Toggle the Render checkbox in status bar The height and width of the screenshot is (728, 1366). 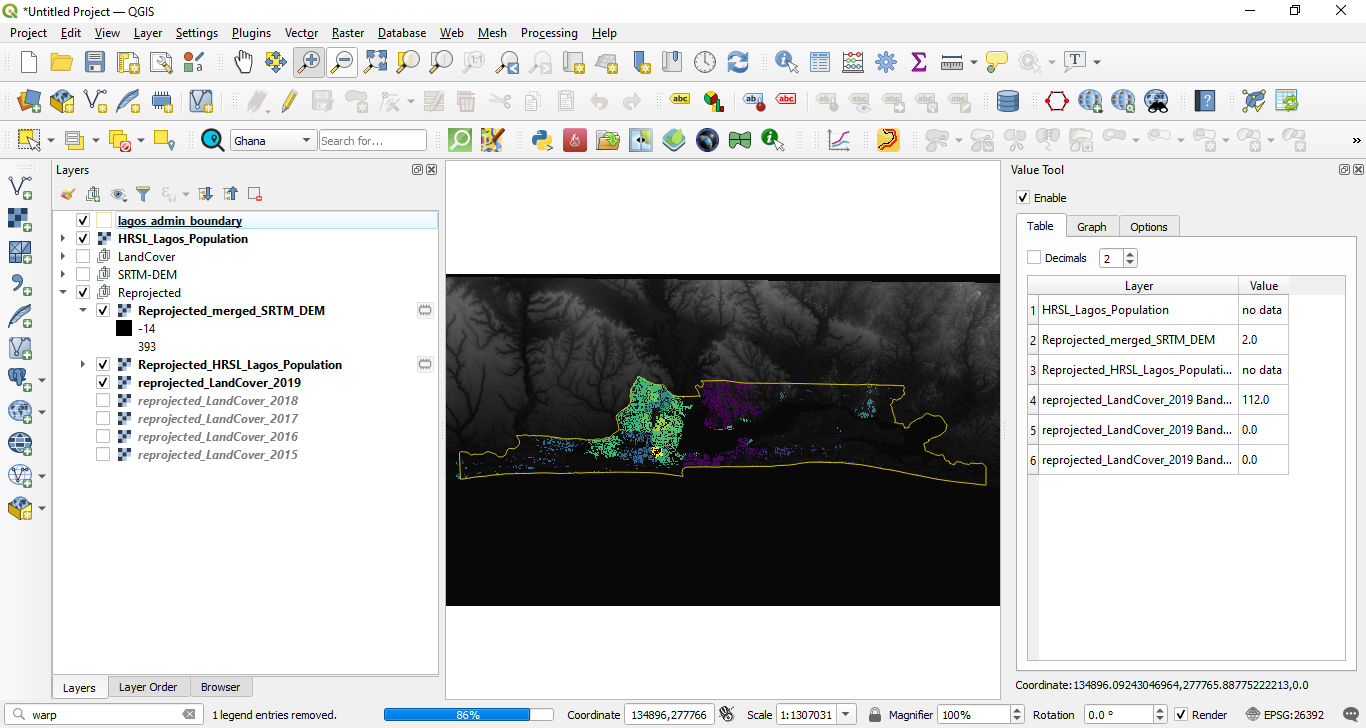(1181, 715)
